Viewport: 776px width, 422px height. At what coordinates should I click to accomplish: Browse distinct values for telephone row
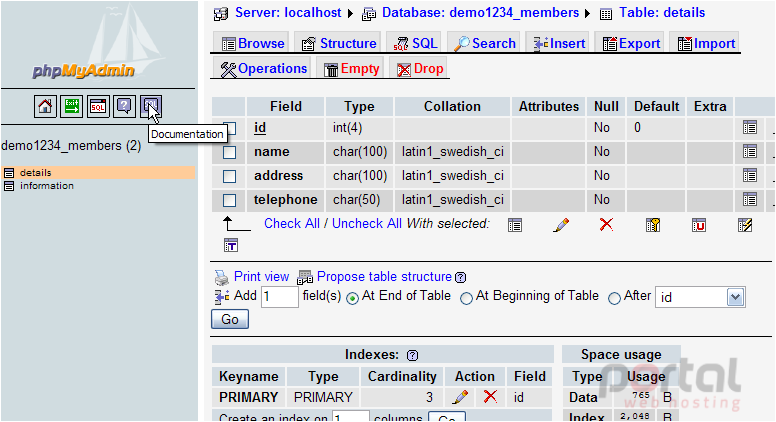750,199
